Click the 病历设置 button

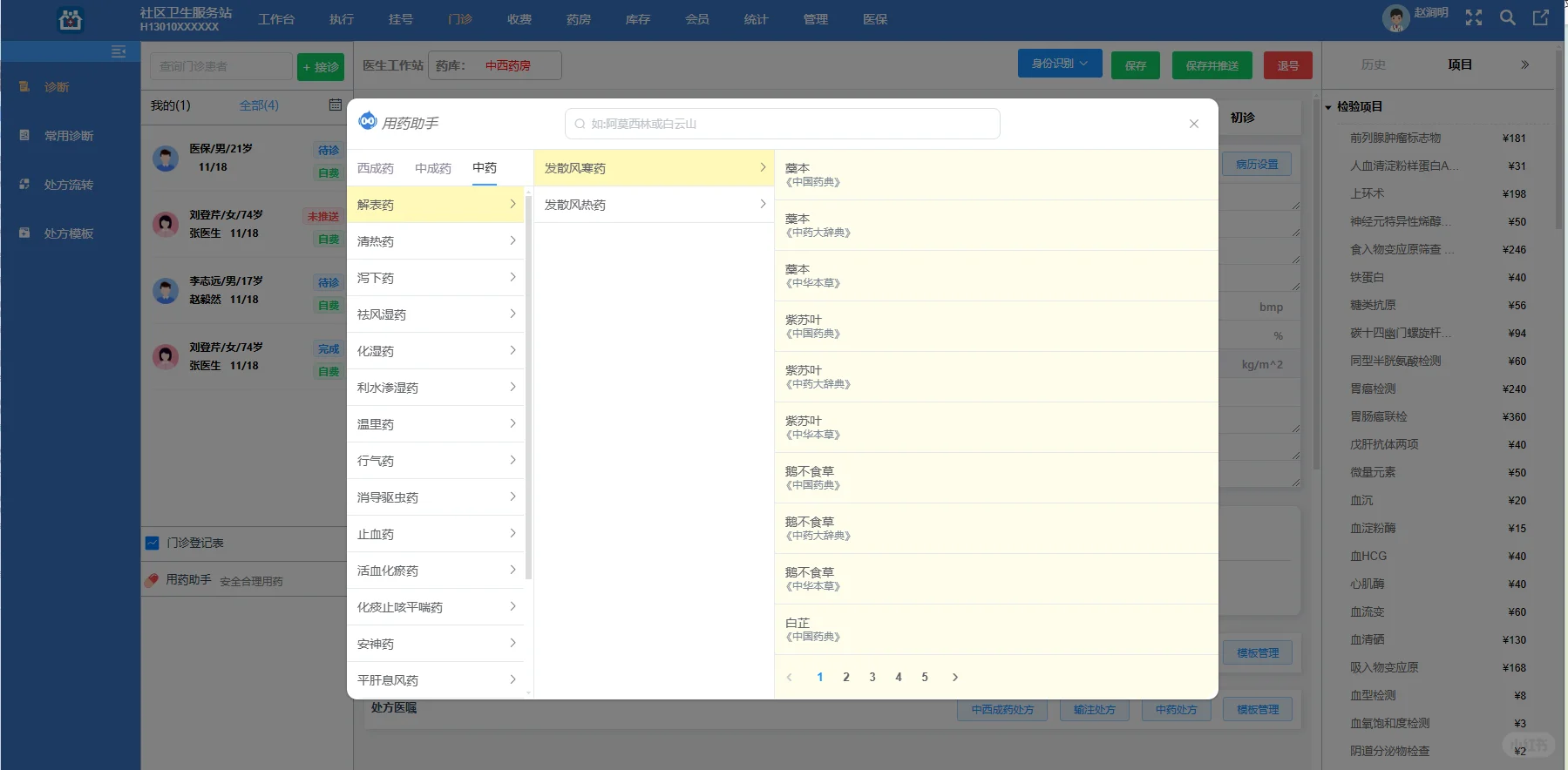(1257, 164)
